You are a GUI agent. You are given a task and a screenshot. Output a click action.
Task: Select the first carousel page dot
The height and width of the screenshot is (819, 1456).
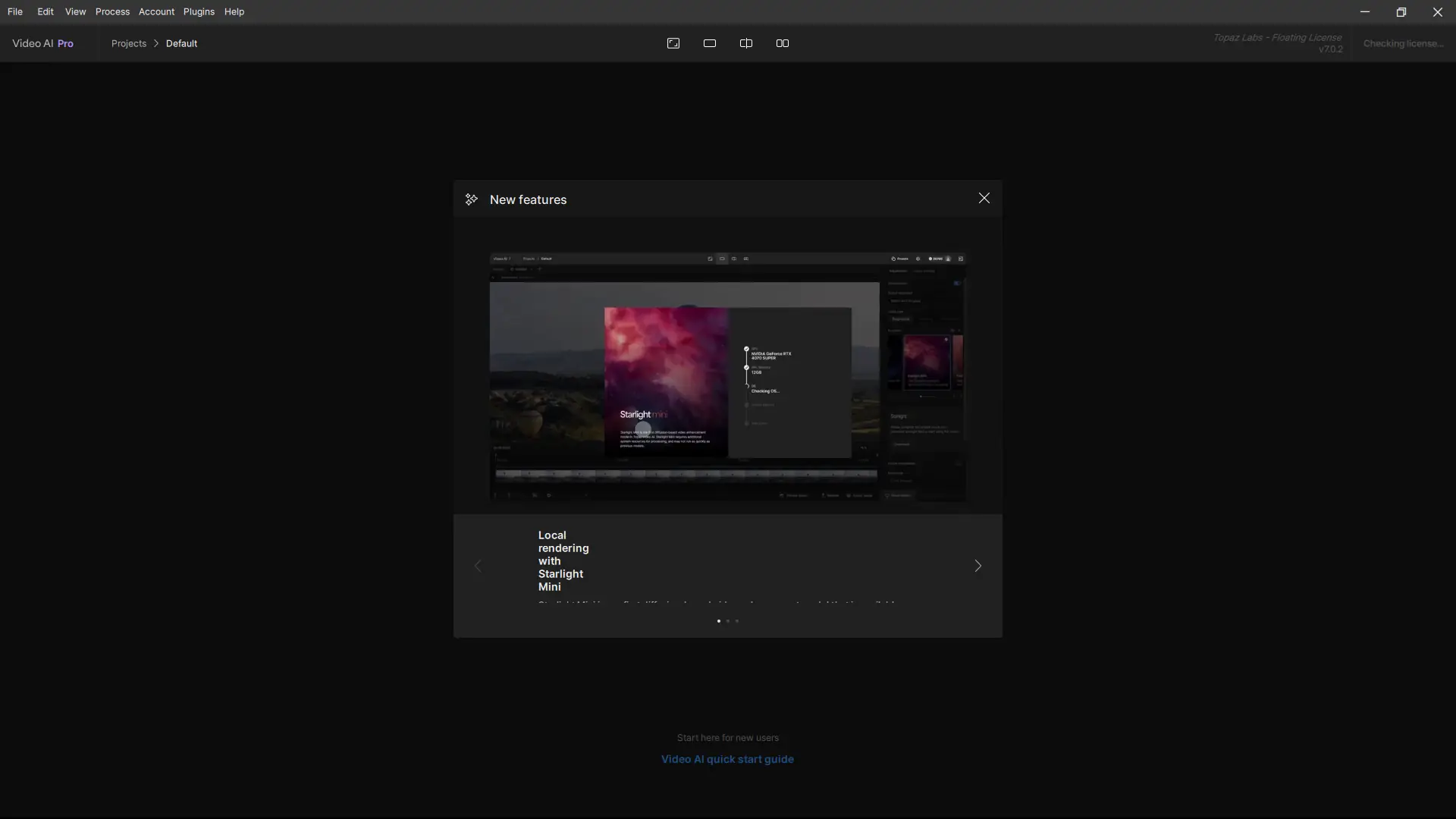pos(719,621)
